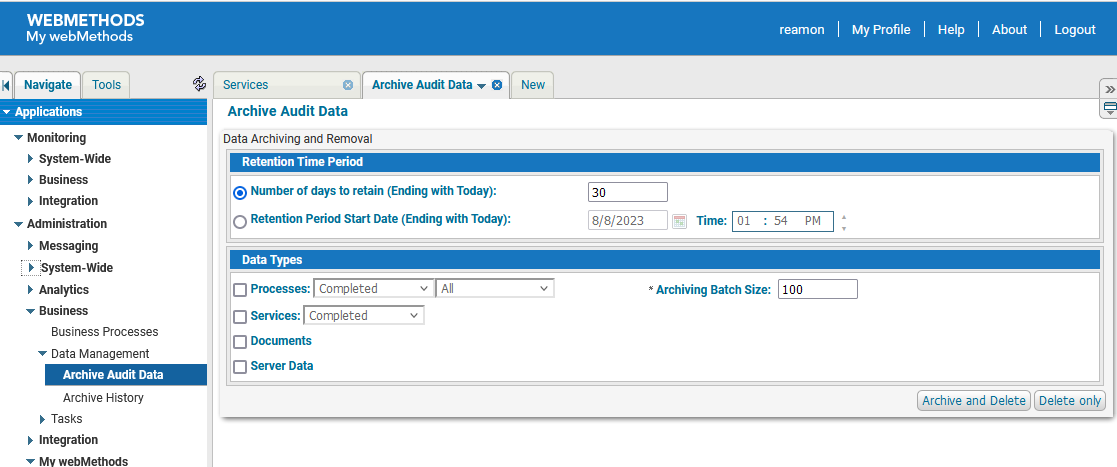Open the Help link
The width and height of the screenshot is (1117, 467).
pyautogui.click(x=951, y=29)
